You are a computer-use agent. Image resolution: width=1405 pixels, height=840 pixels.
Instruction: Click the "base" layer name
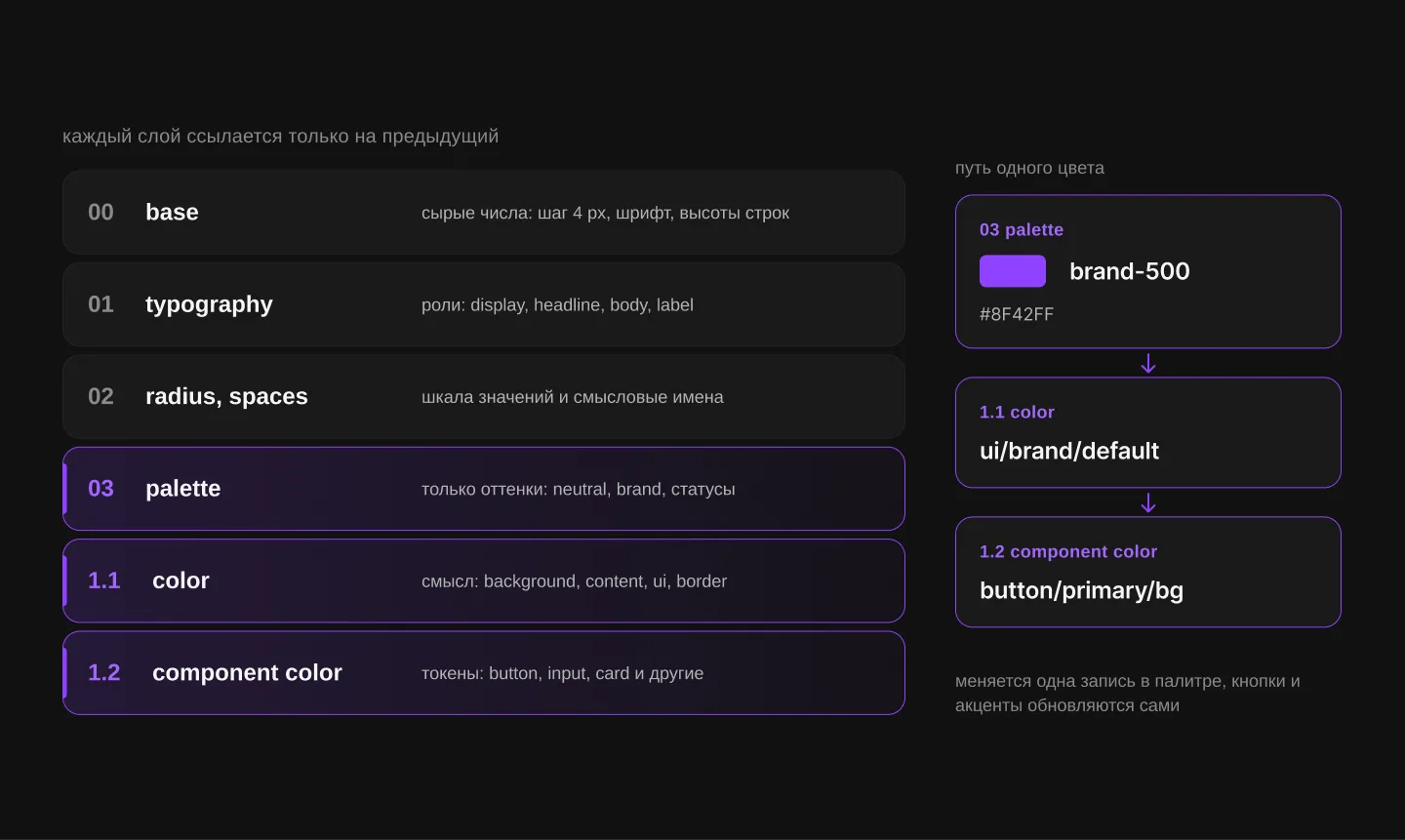pos(172,213)
